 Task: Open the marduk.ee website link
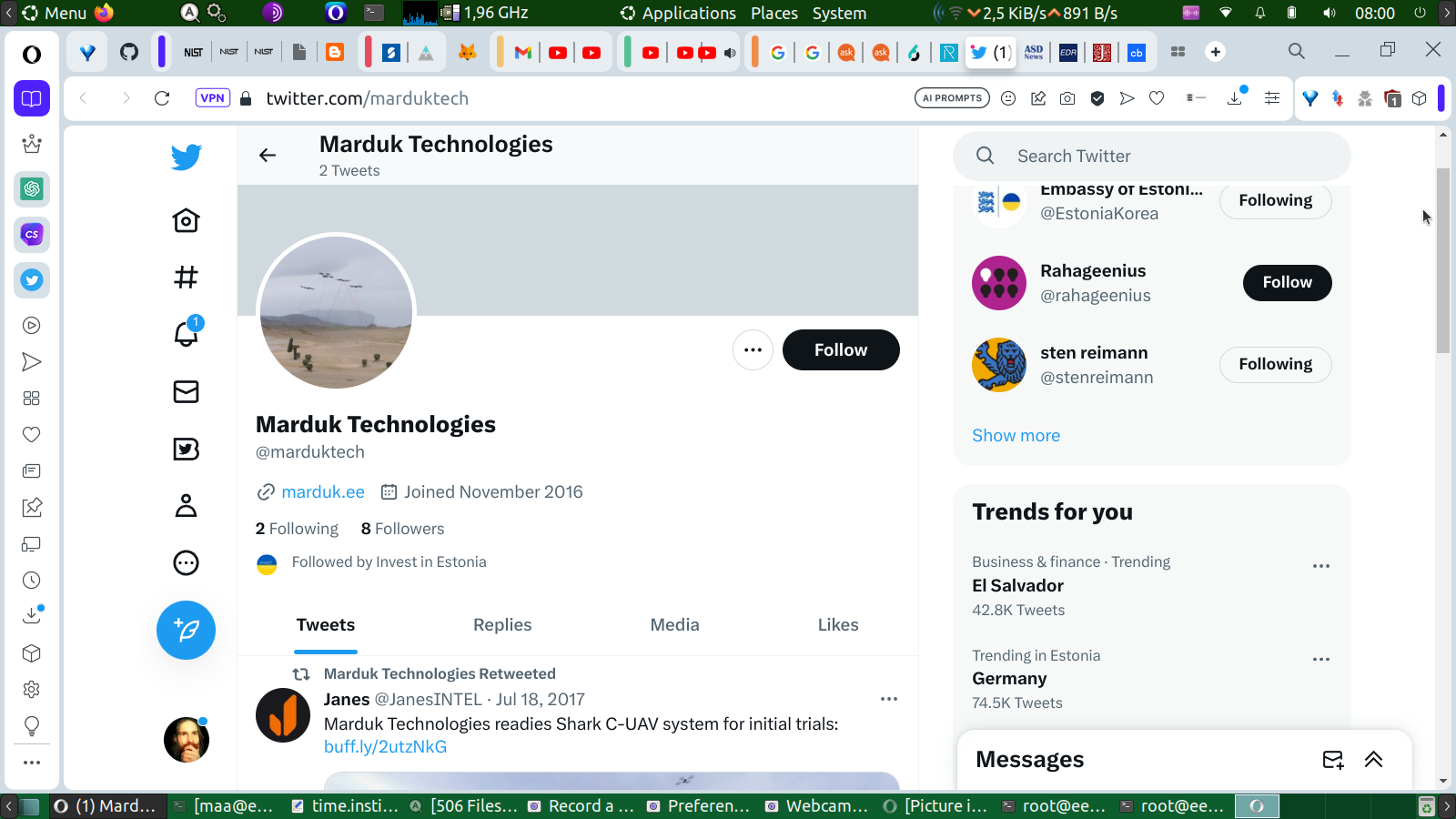coord(323,492)
